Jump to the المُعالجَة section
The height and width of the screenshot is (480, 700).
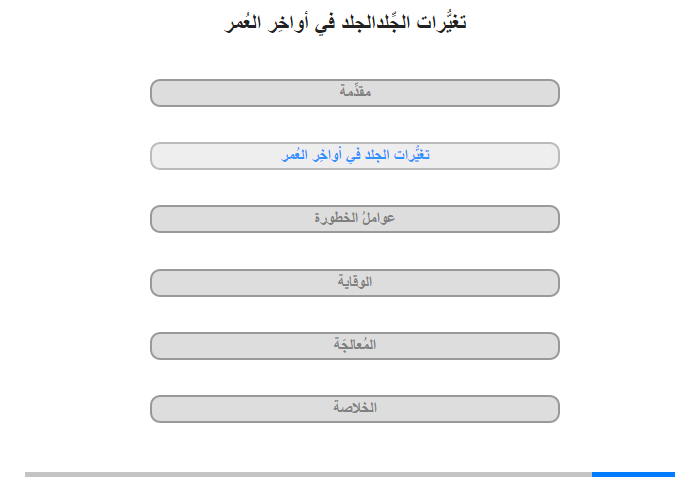pyautogui.click(x=354, y=346)
